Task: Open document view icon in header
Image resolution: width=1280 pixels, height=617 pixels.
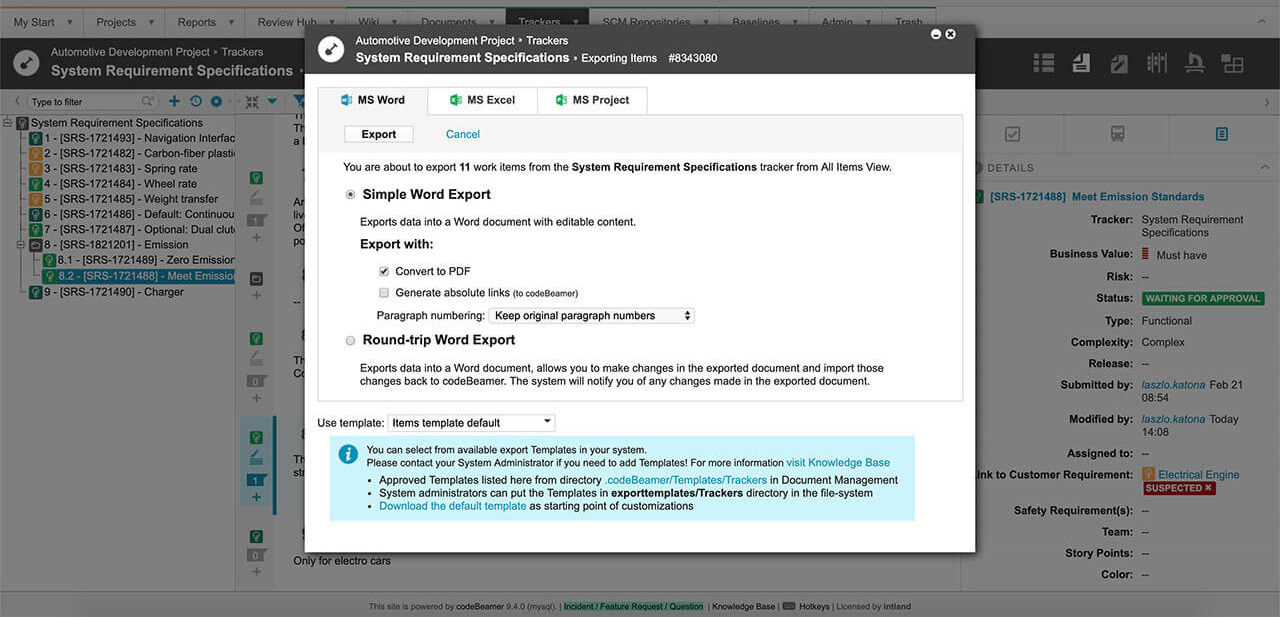Action: click(x=1081, y=63)
